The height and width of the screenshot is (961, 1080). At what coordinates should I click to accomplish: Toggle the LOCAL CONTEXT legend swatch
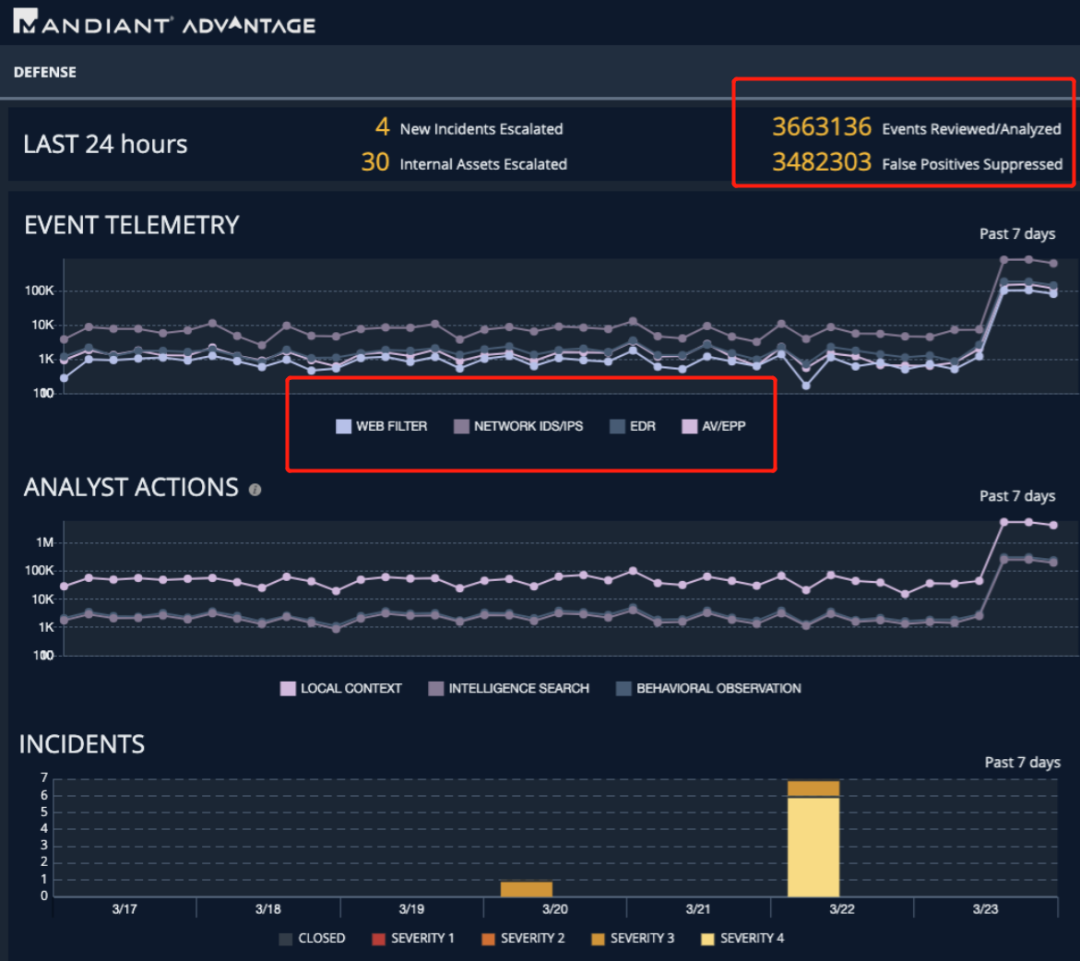pos(288,688)
